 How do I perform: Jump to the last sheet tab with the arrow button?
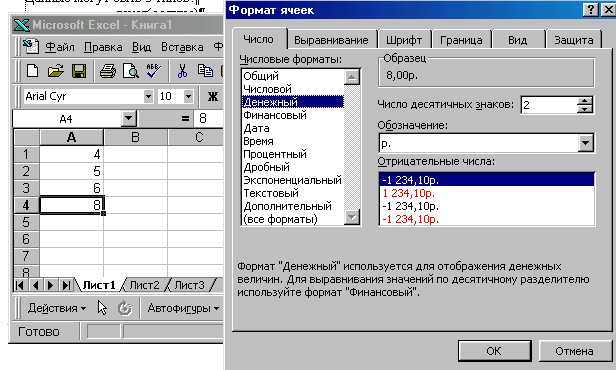[x=66, y=285]
